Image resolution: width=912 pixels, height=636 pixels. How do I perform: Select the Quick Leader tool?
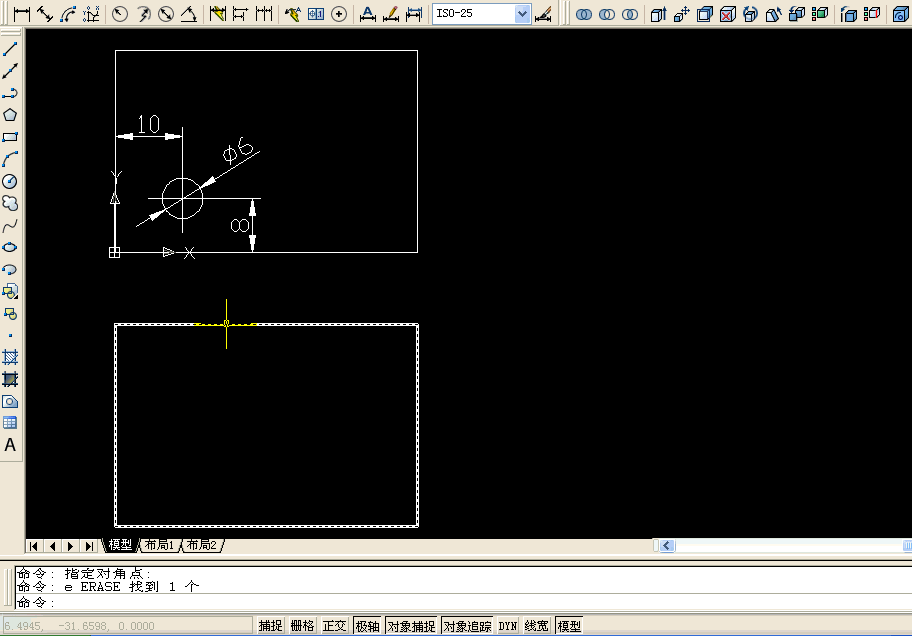pyautogui.click(x=293, y=14)
